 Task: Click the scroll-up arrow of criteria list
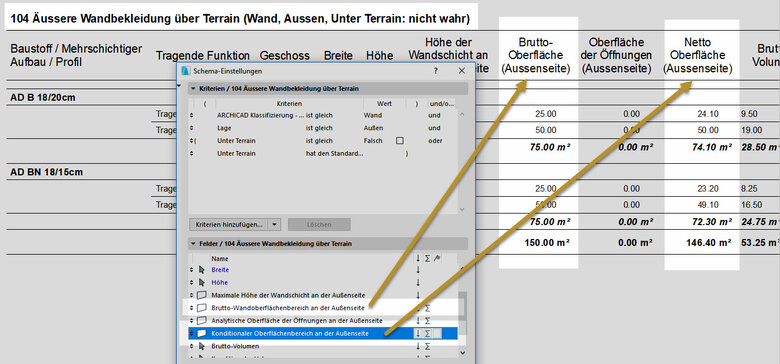[463, 114]
